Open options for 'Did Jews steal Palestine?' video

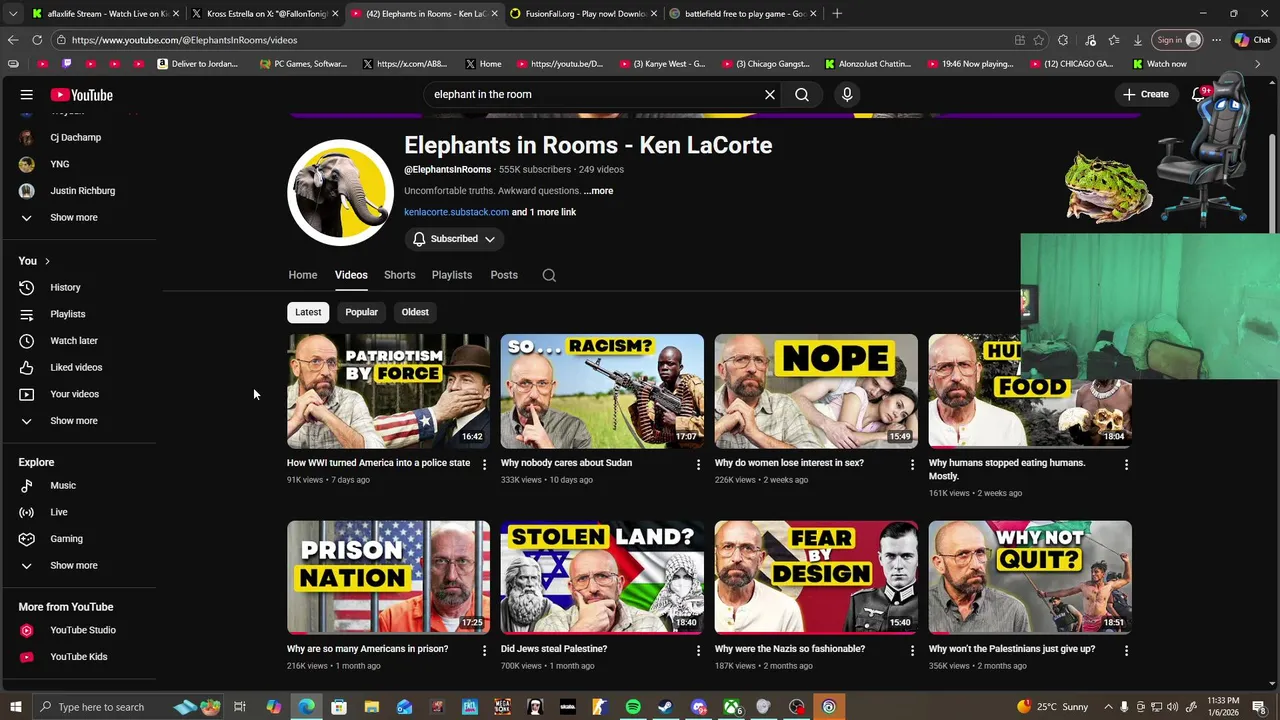(x=699, y=651)
